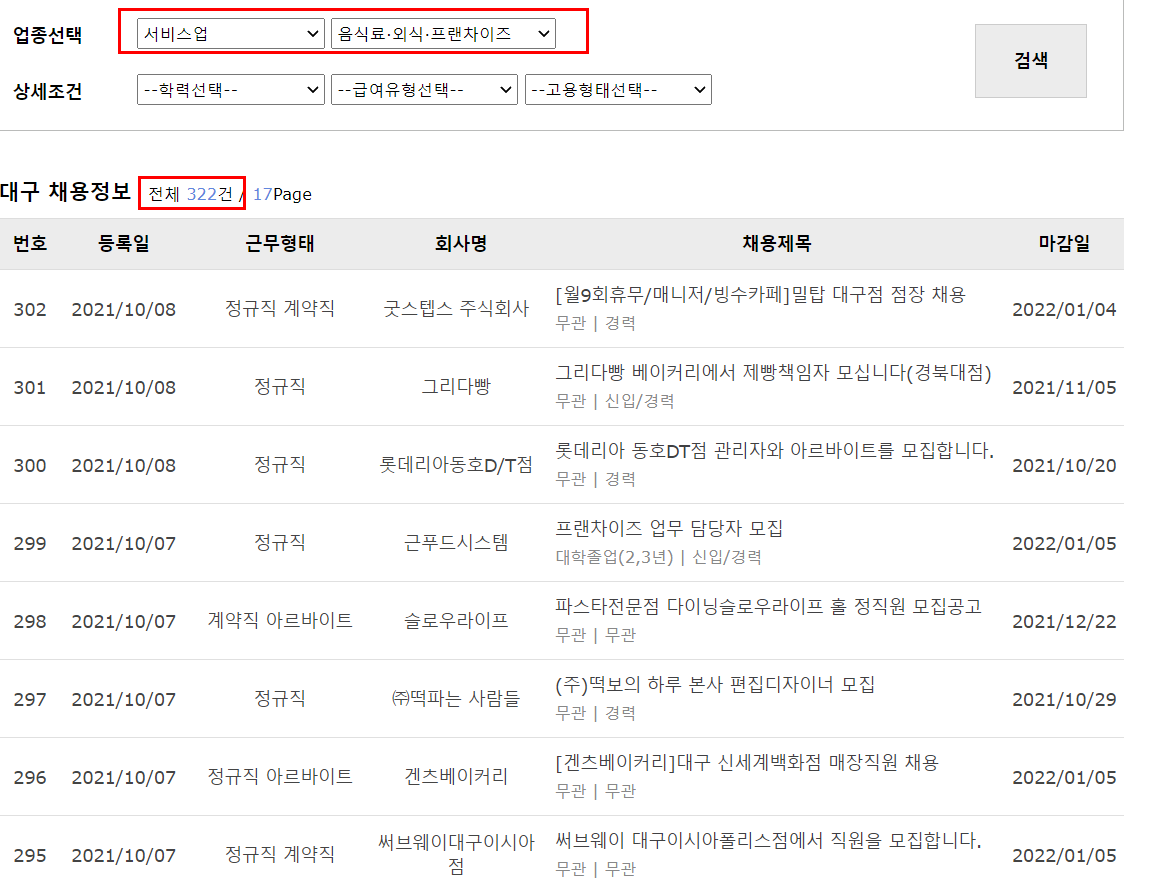Click the 대구 채용정보 heading
Image resolution: width=1153 pixels, height=883 pixels.
point(65,192)
